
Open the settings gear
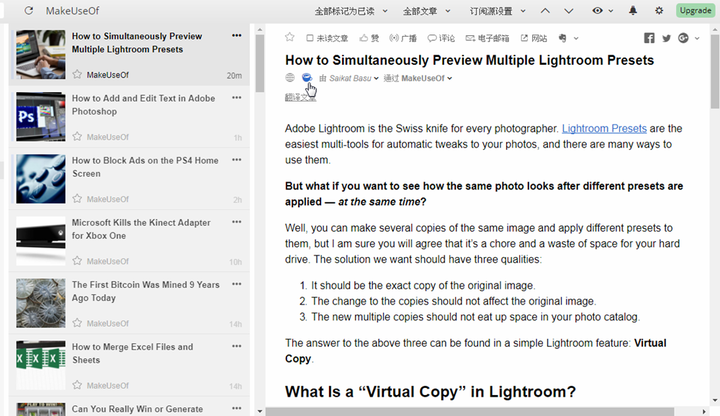659,11
